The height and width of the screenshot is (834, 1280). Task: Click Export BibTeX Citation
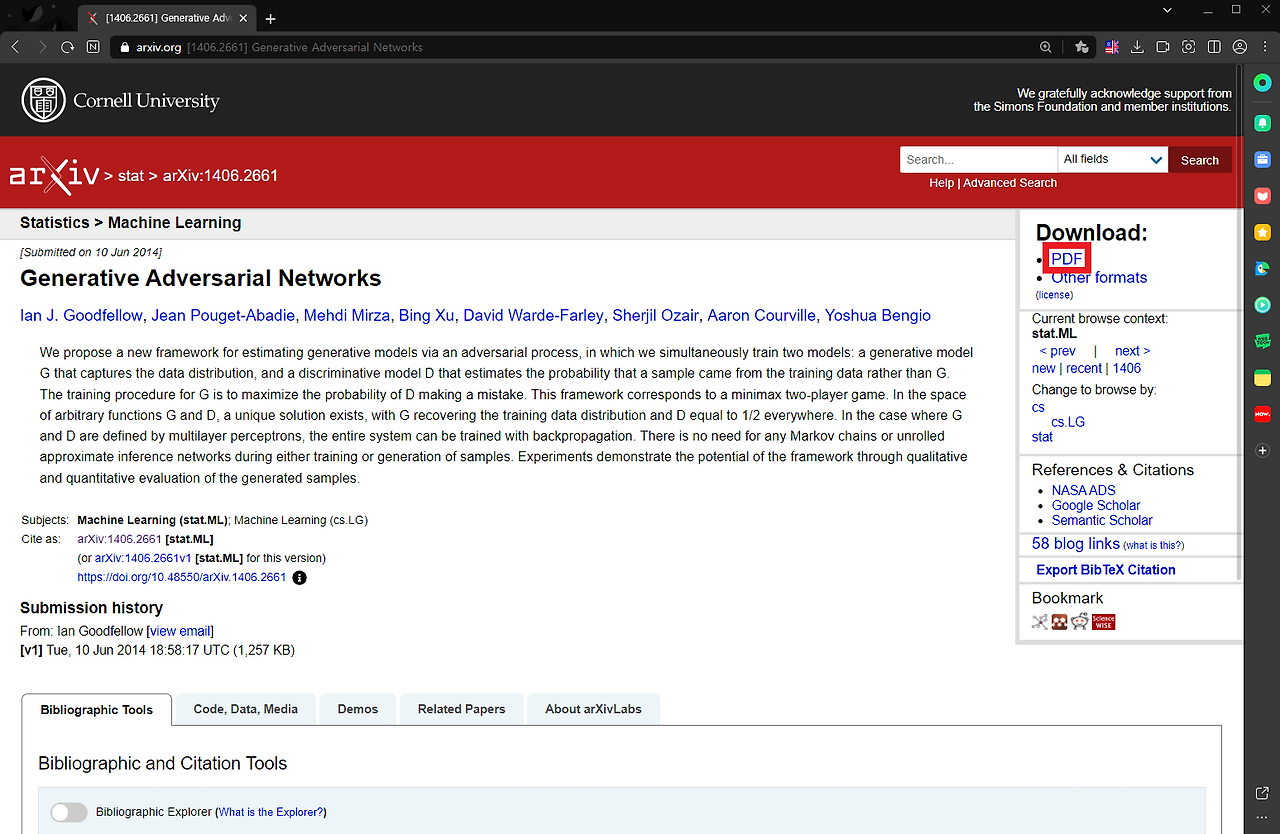[1104, 569]
